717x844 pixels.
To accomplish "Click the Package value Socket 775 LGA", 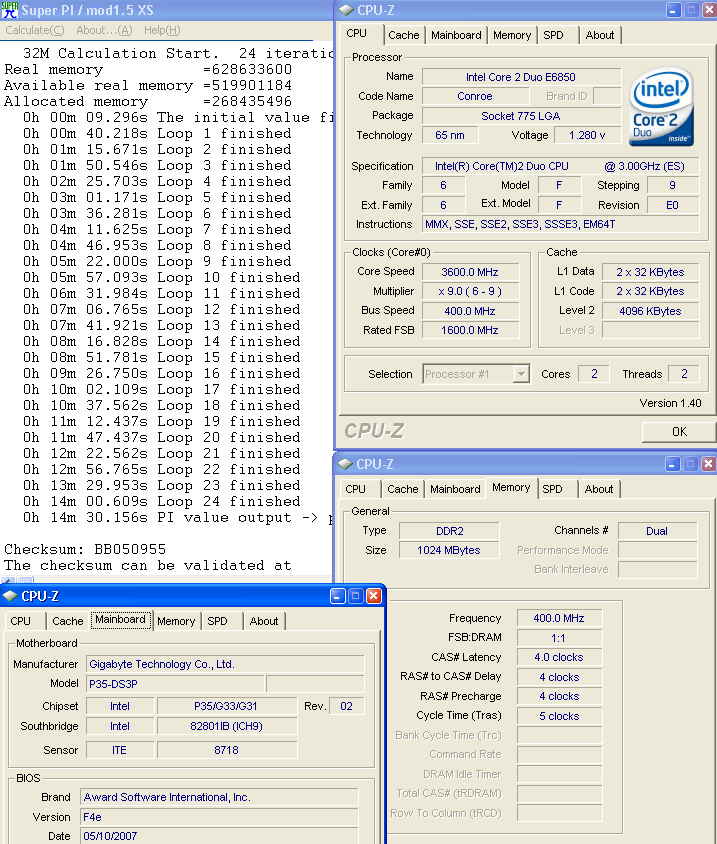I will click(x=521, y=116).
